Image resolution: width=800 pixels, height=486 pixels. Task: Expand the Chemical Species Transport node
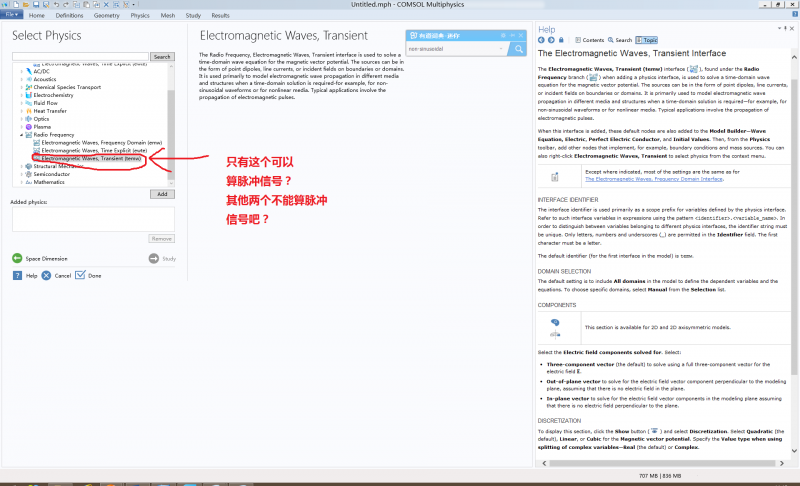[21, 87]
